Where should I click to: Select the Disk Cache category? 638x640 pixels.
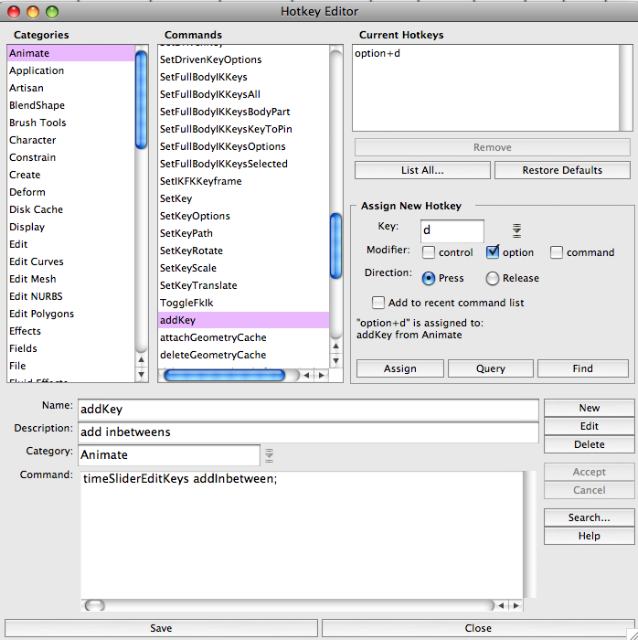pyautogui.click(x=71, y=209)
